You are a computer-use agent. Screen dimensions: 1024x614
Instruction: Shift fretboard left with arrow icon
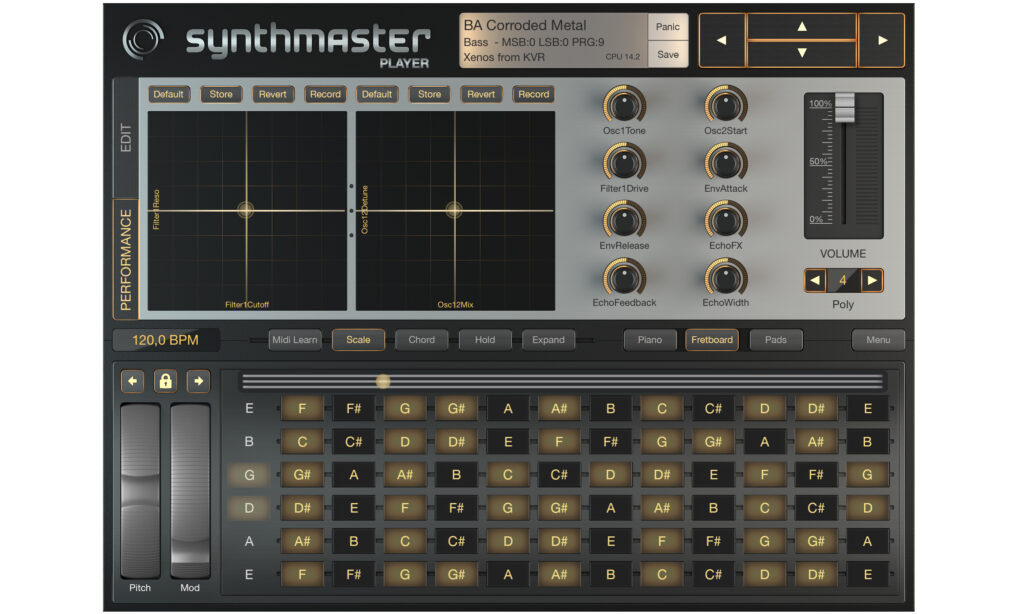click(x=133, y=381)
